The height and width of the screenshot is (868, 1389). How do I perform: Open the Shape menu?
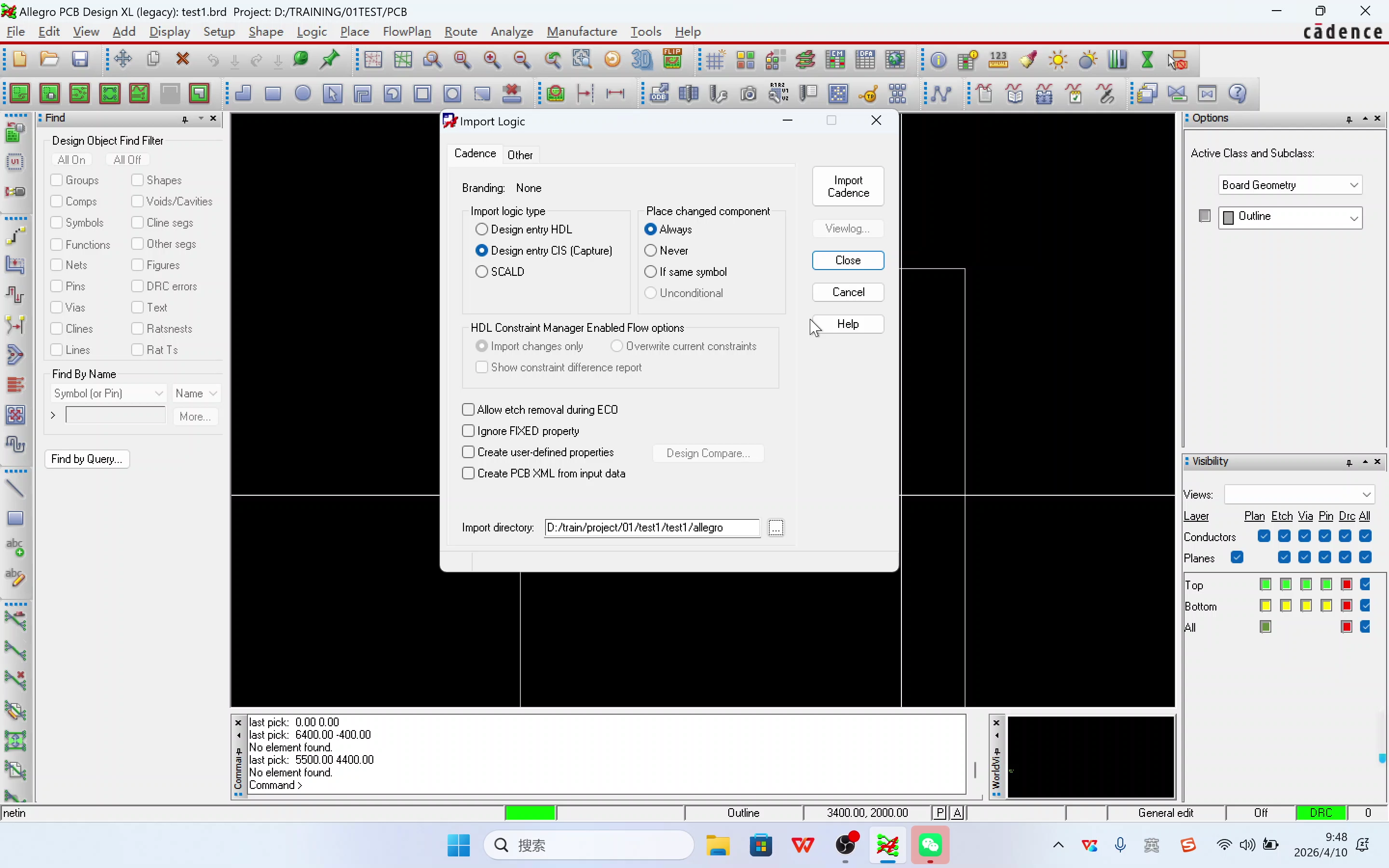pos(266,31)
